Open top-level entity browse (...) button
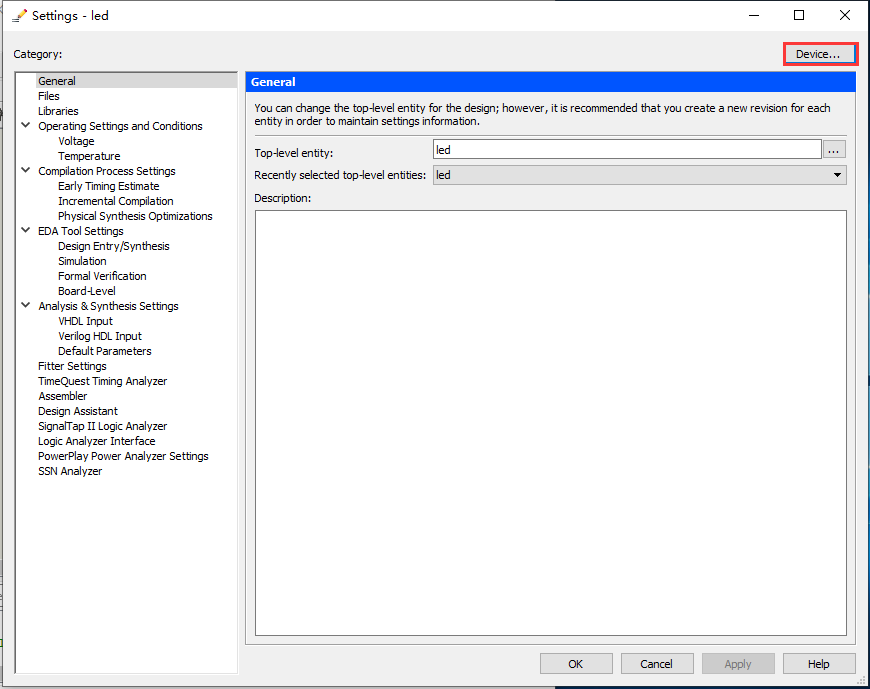This screenshot has width=870, height=689. (x=834, y=150)
